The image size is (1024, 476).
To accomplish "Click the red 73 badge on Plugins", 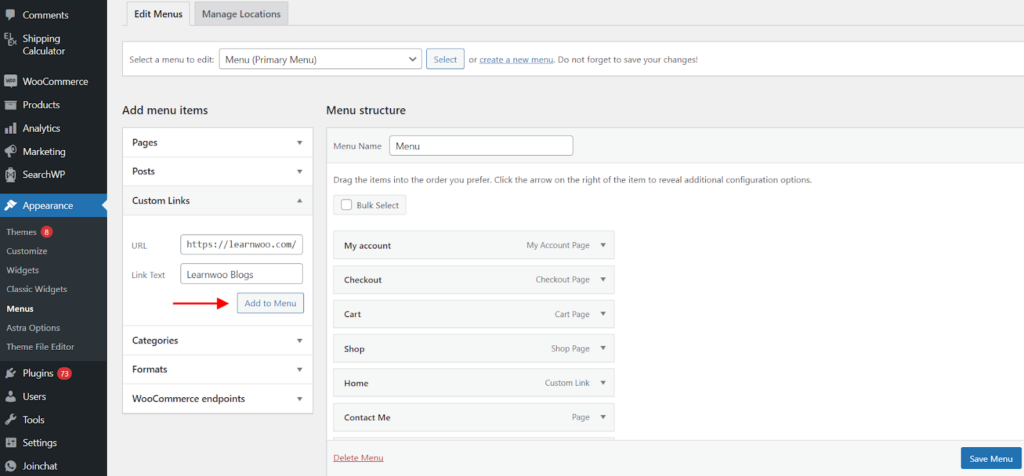I will (x=64, y=373).
